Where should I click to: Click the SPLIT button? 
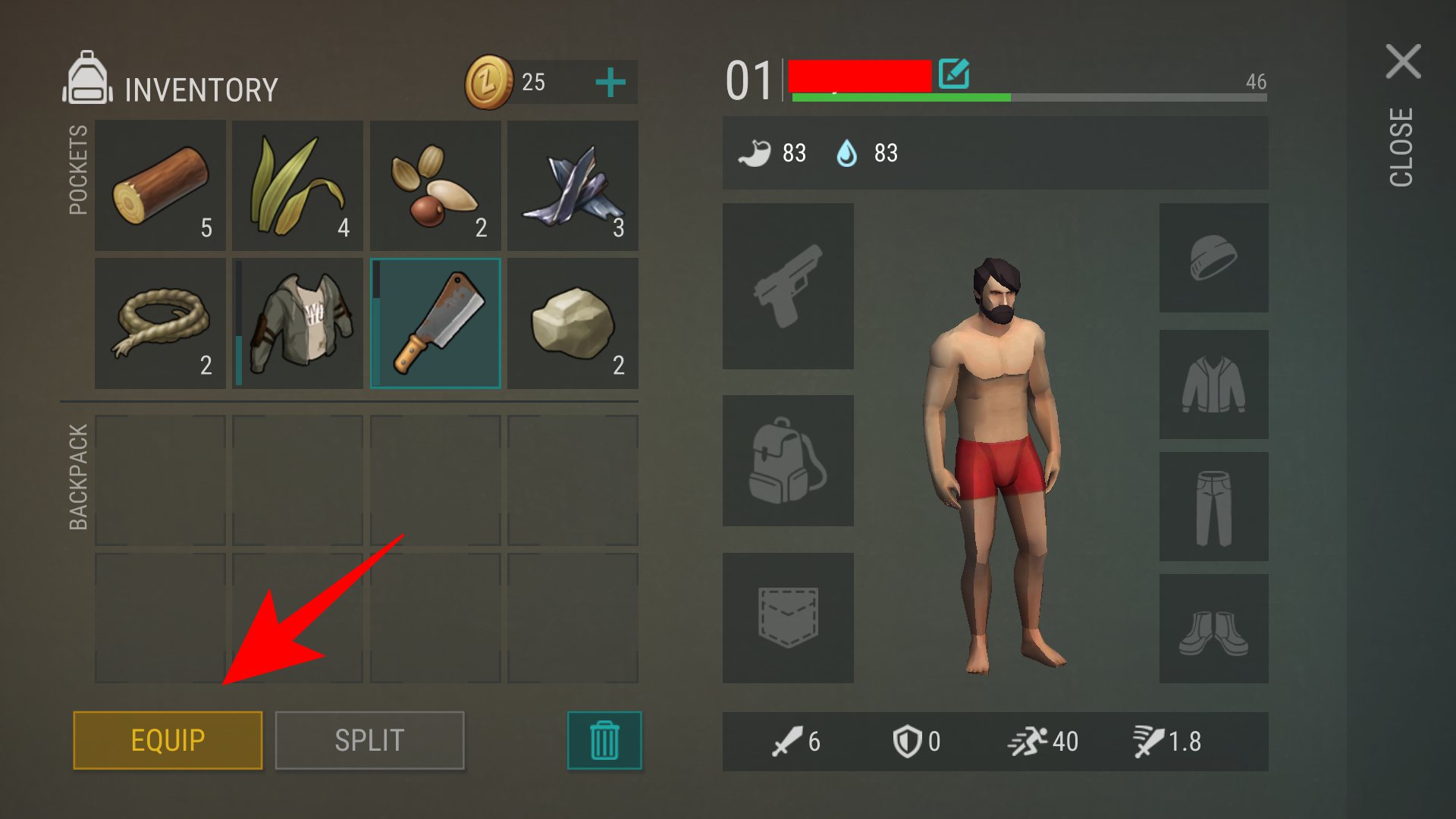pos(369,740)
